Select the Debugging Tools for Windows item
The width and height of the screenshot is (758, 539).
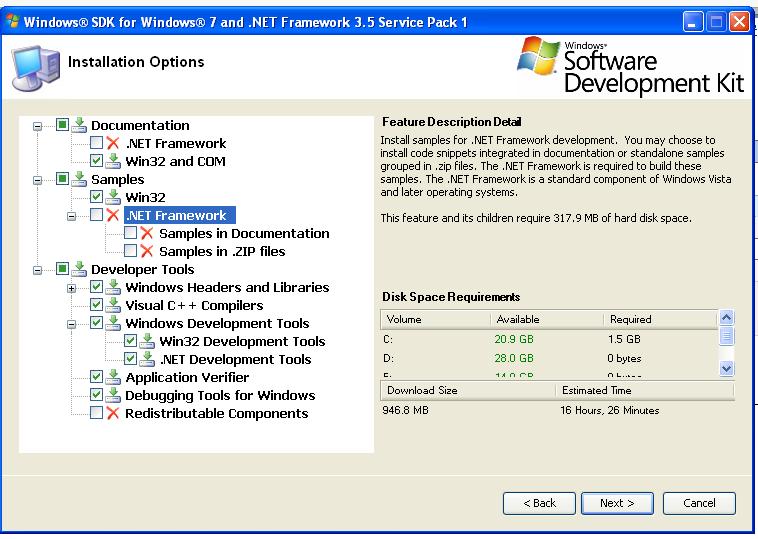click(x=220, y=395)
